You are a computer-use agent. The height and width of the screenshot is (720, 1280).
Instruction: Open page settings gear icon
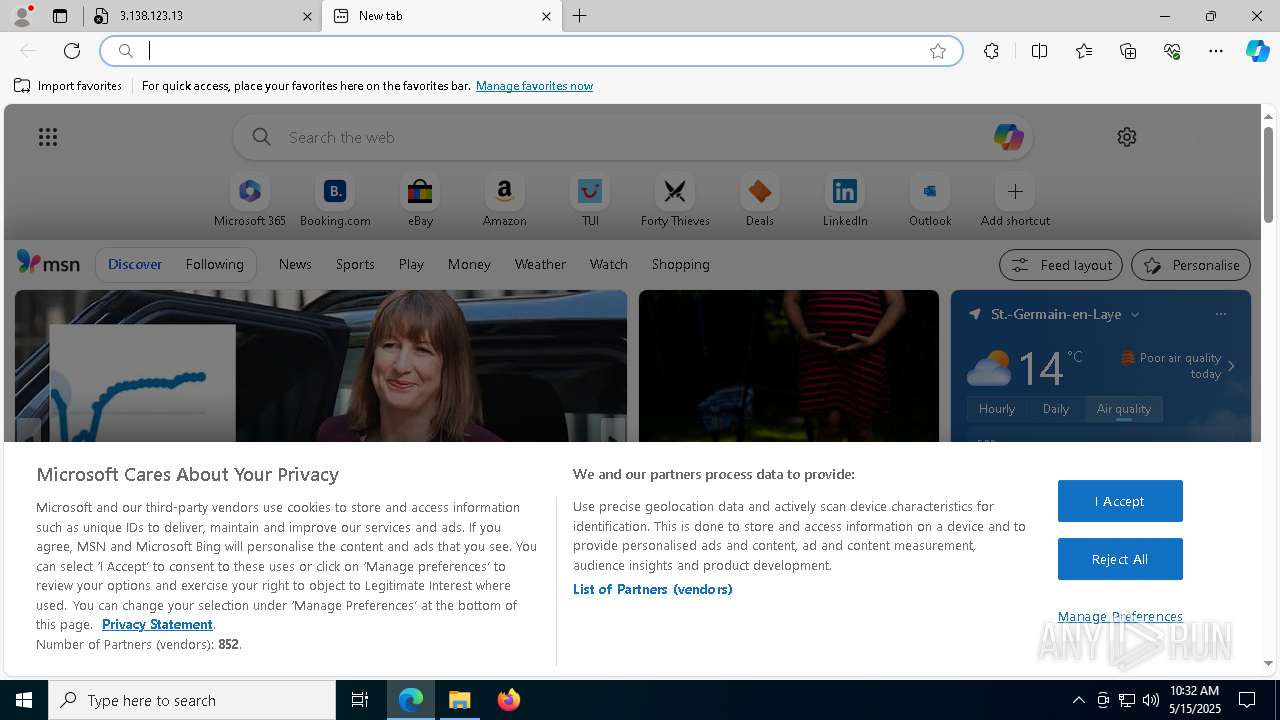[1127, 137]
